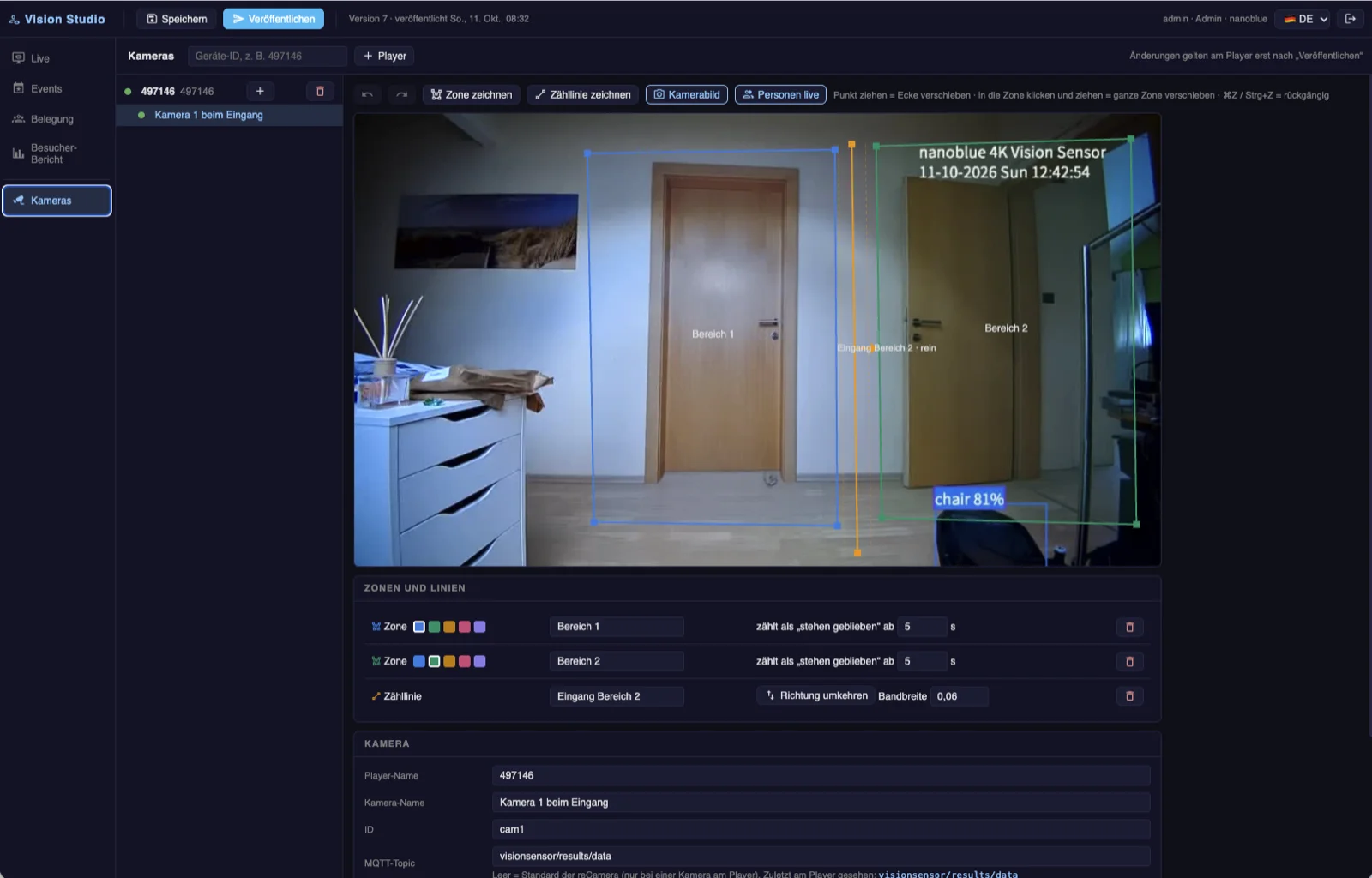Image resolution: width=1372 pixels, height=878 pixels.
Task: Add a camera to player 497146
Action: tap(260, 91)
